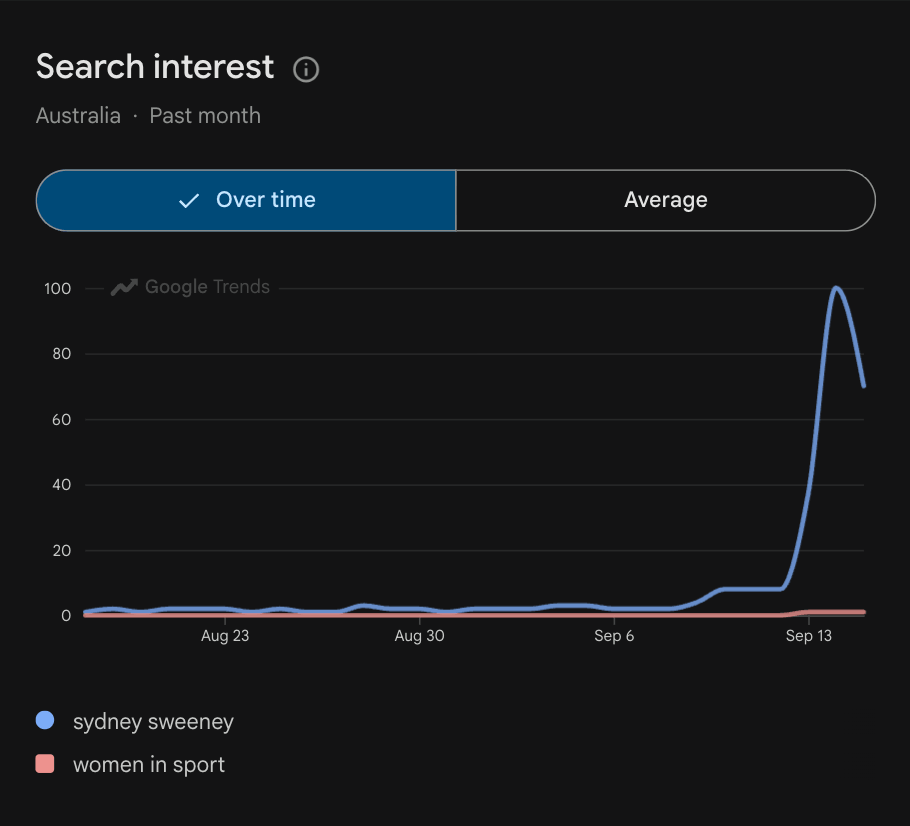
Task: Click the blue sydney sweeney legend dot
Action: coord(45,720)
